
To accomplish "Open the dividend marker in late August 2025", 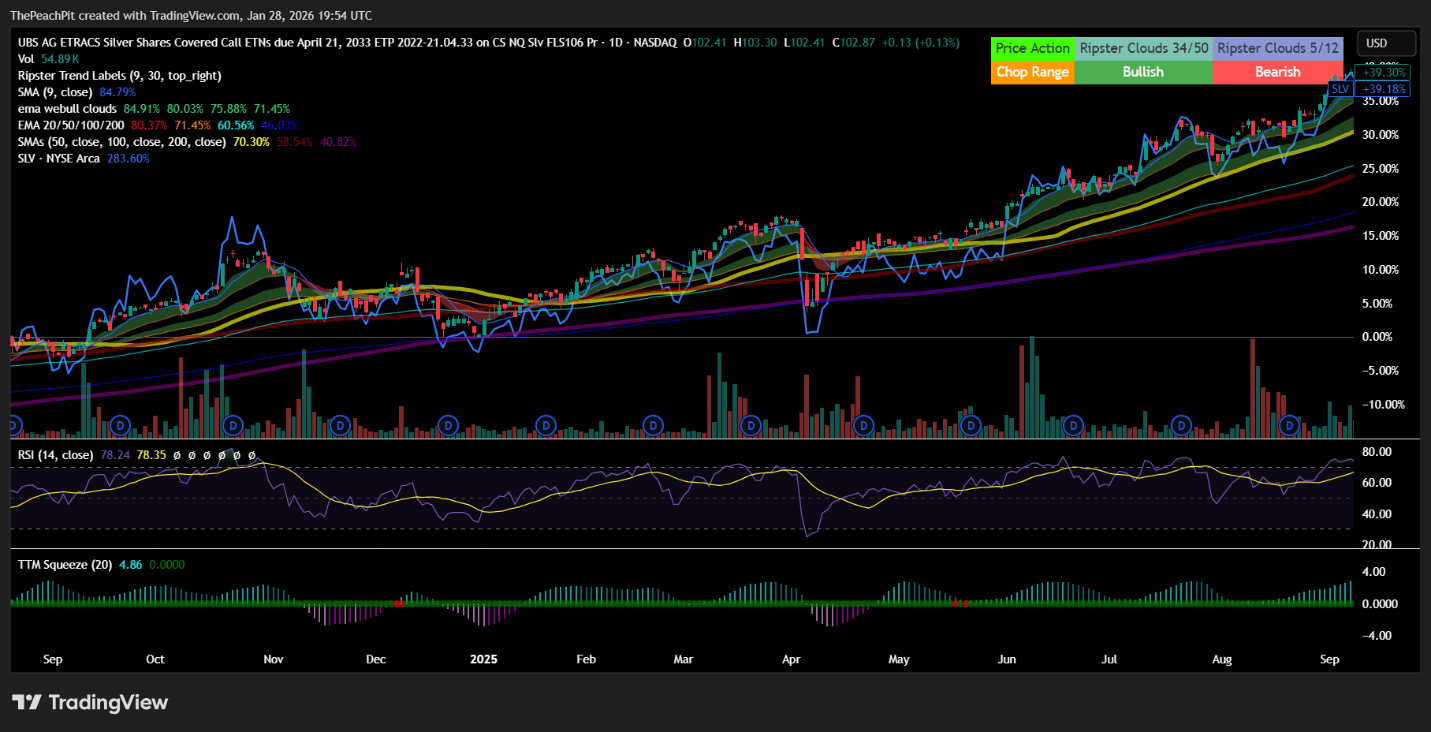I will pos(1290,425).
